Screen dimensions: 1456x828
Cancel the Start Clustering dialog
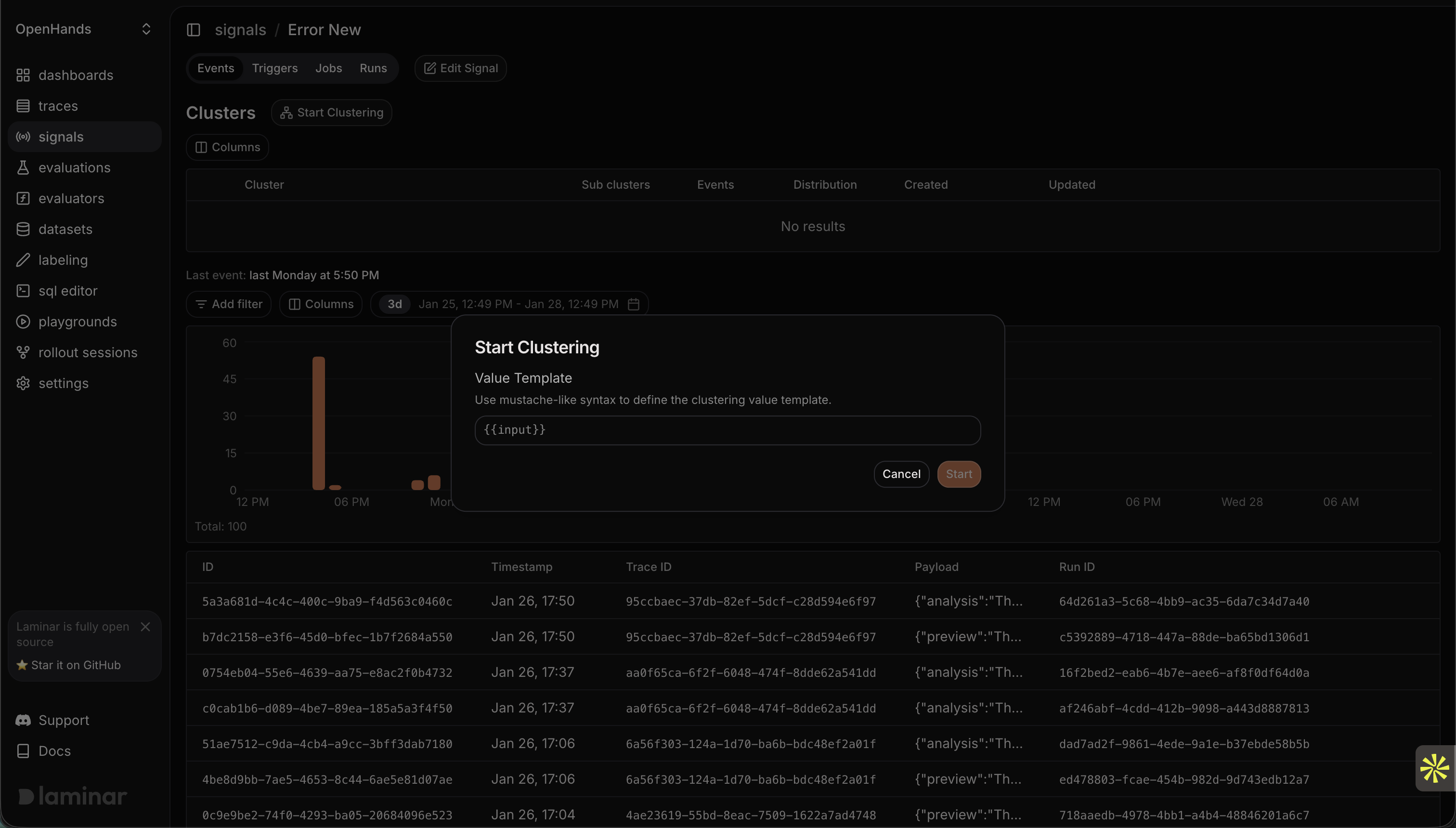click(901, 474)
